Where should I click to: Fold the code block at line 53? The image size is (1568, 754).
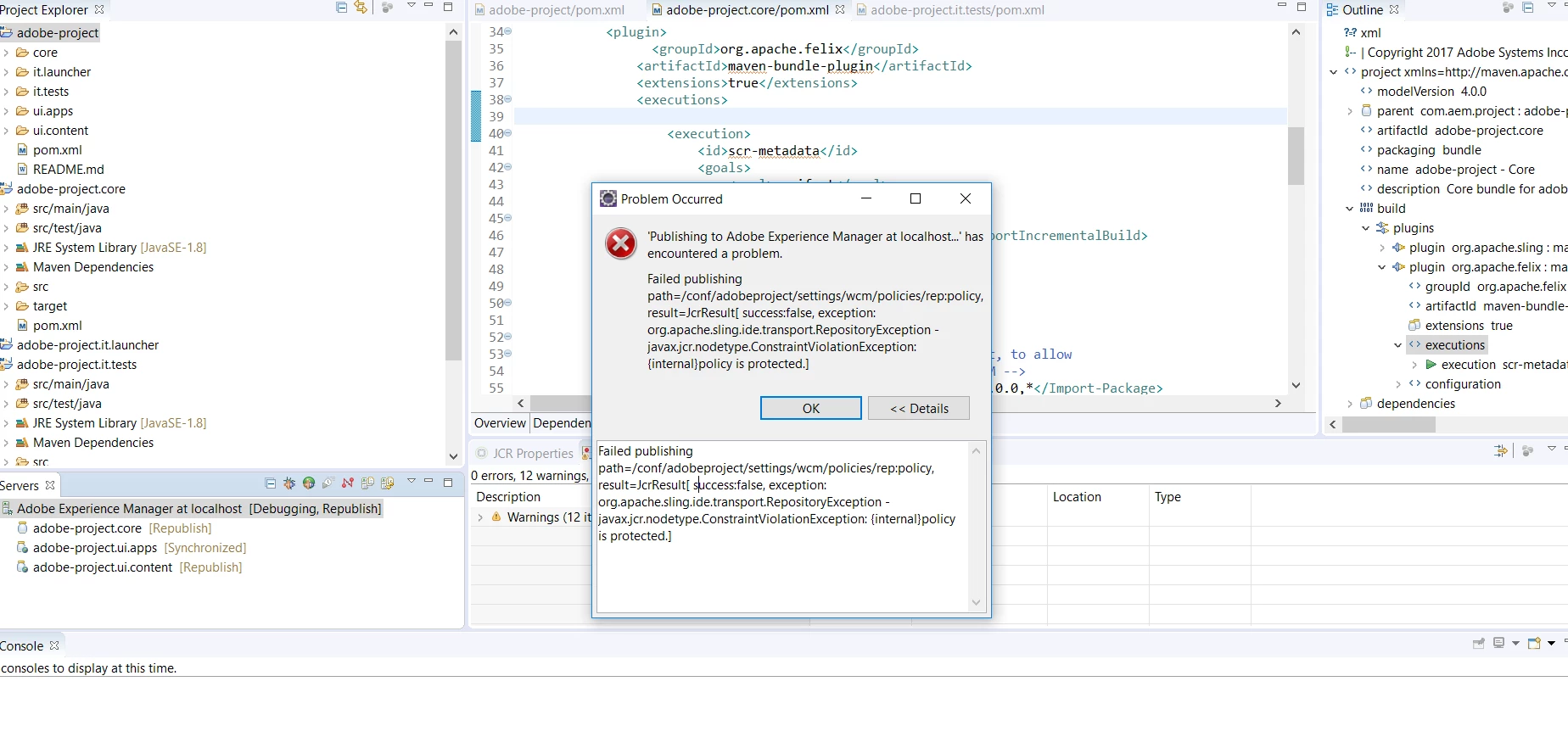[508, 354]
